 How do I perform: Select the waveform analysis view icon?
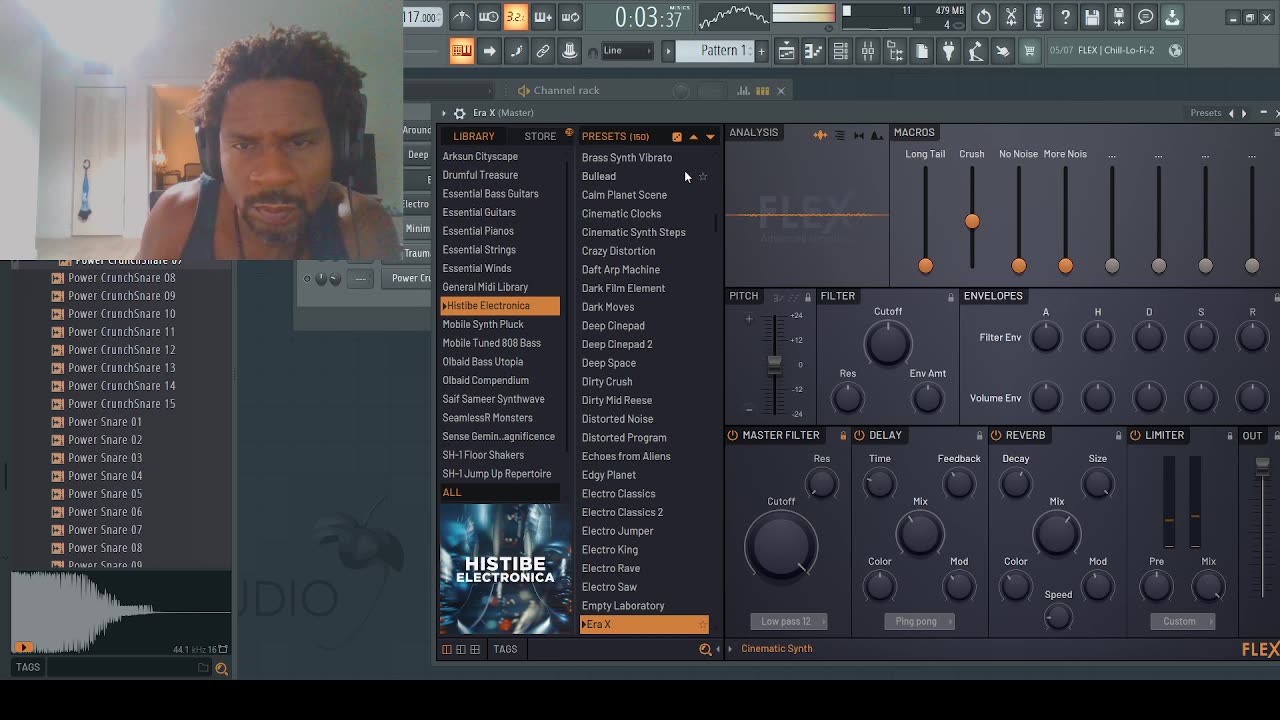820,135
